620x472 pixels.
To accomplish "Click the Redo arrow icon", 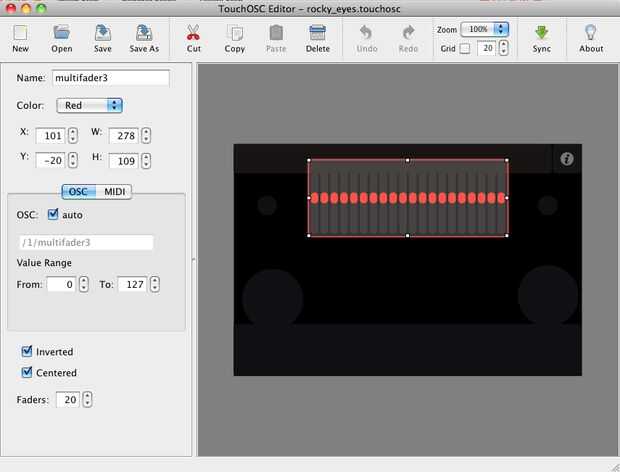I will [408, 33].
